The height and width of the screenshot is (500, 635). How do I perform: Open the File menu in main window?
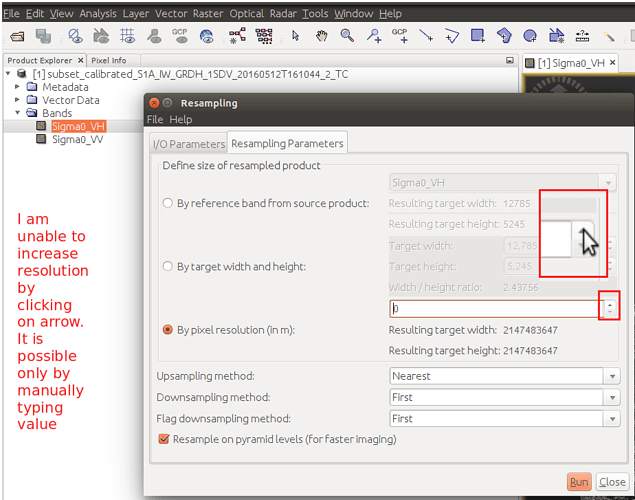click(11, 14)
